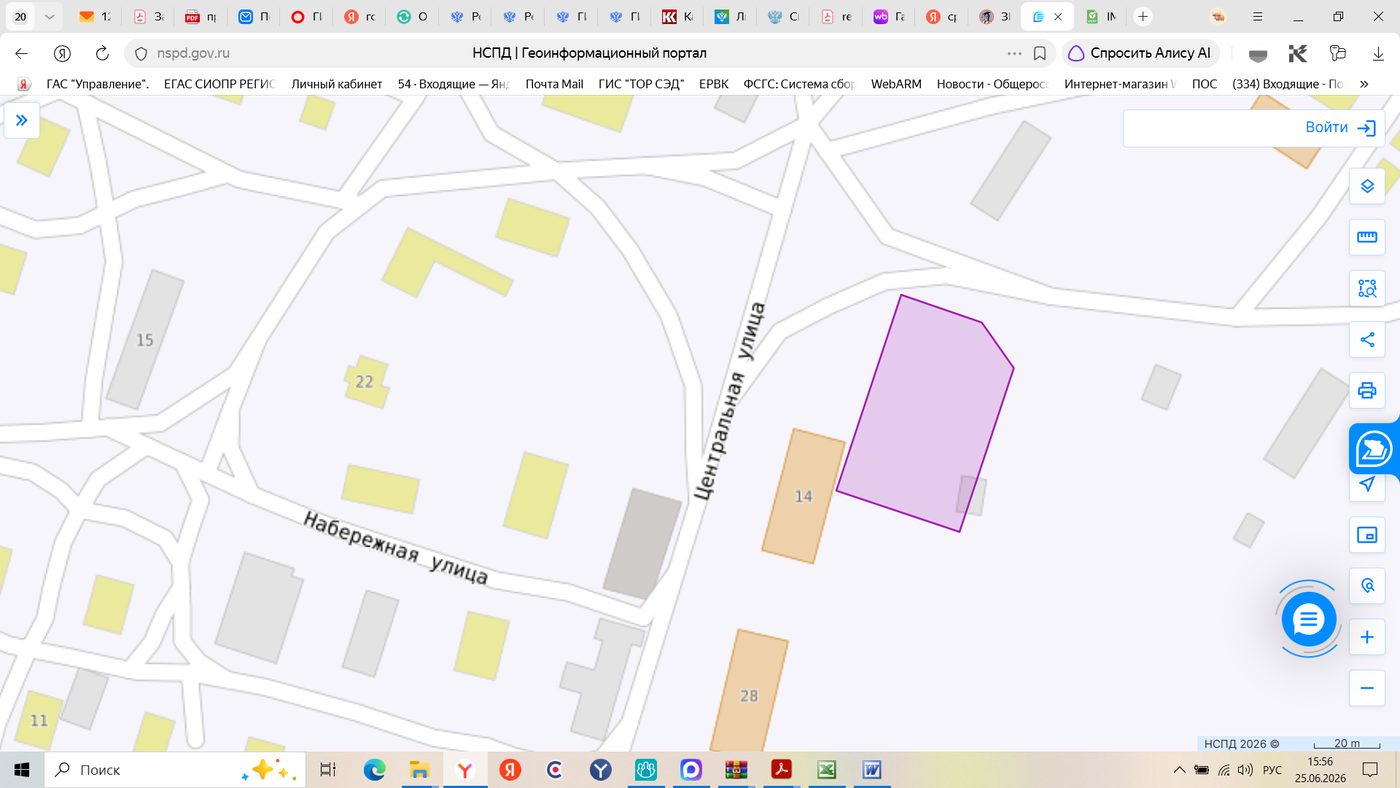Click the share map icon
Viewport: 1400px width, 788px height.
click(x=1367, y=339)
